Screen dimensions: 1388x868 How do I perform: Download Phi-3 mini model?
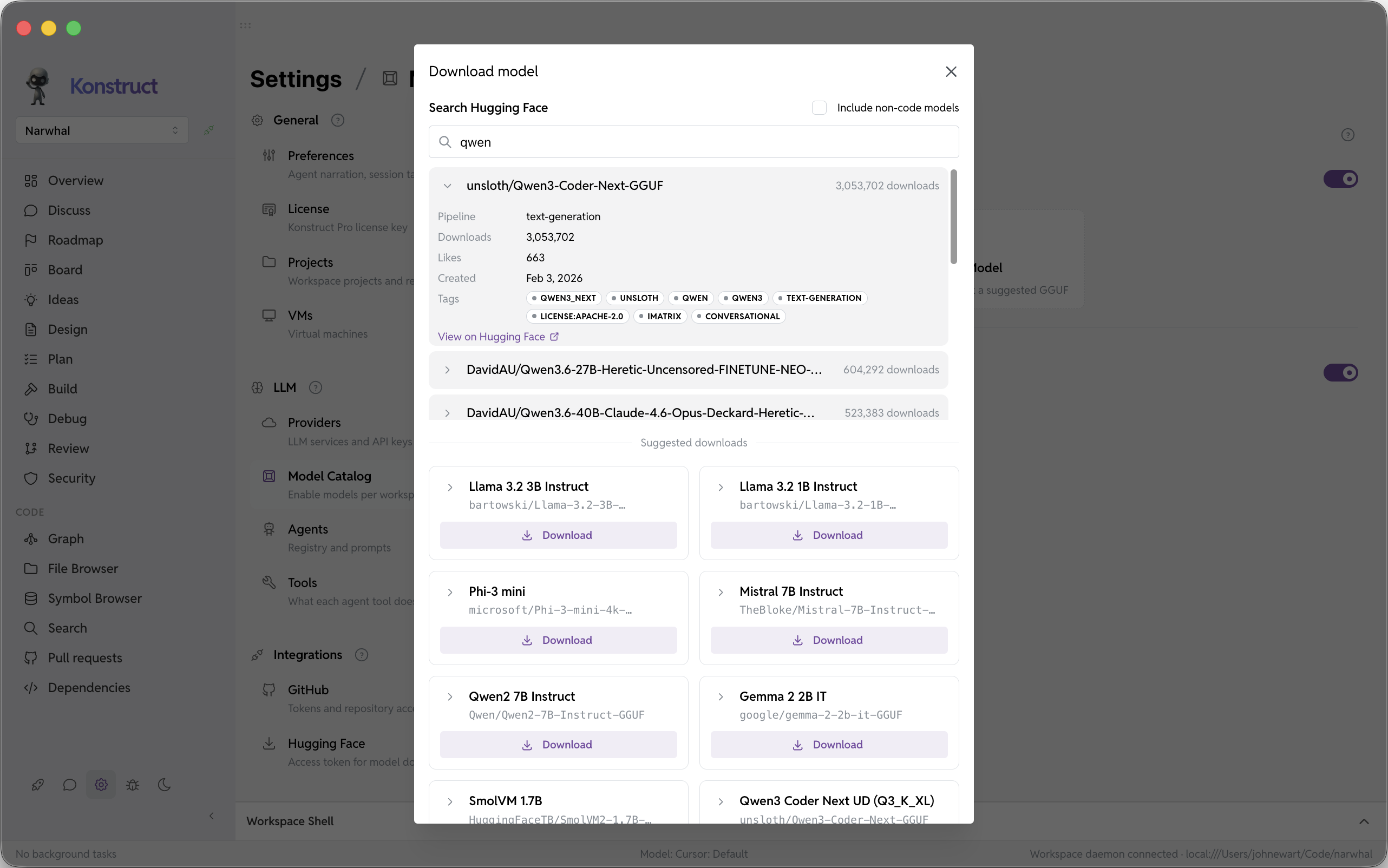click(x=558, y=640)
